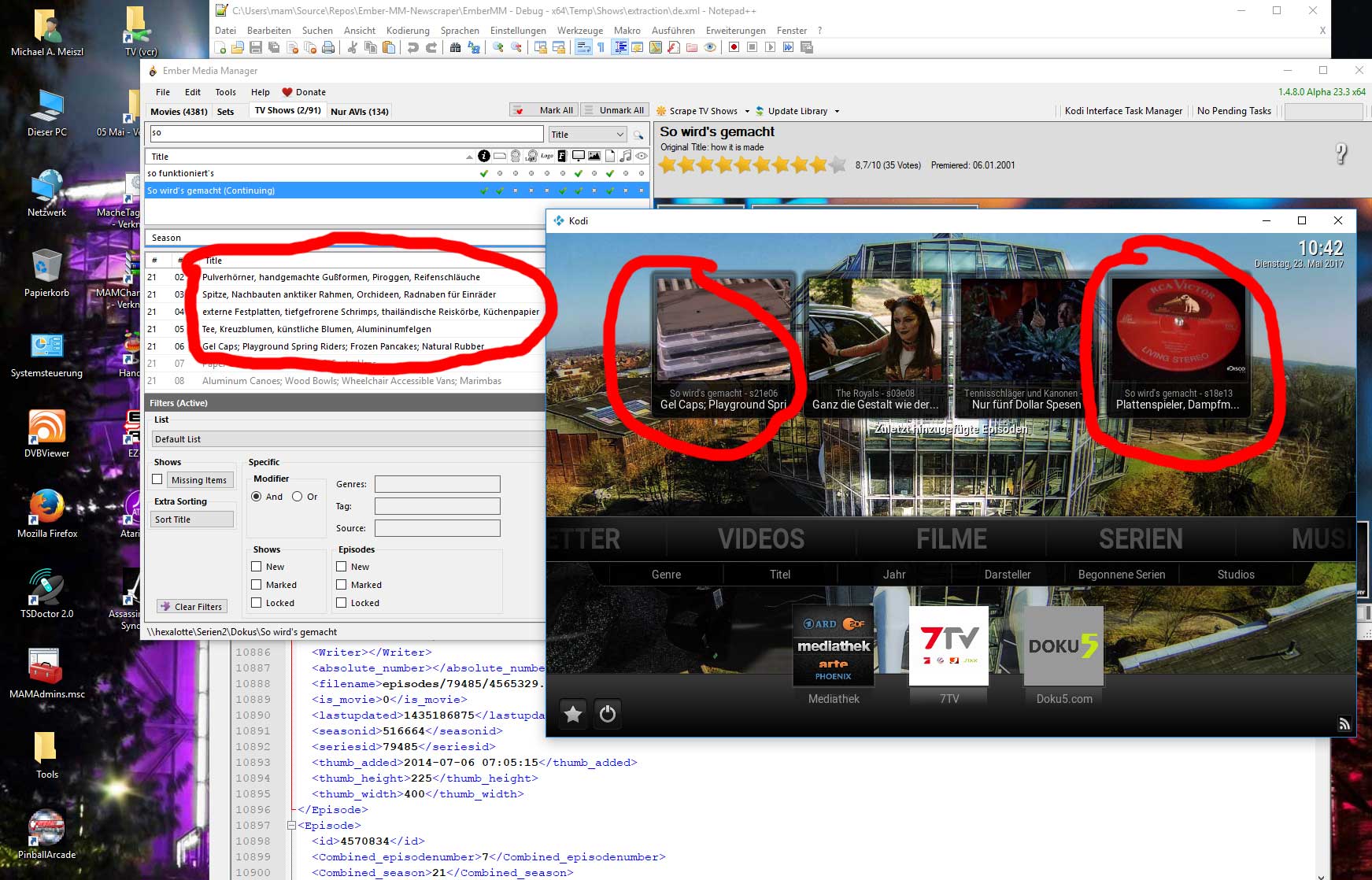Open Sort Title extra sorting box
Viewport: 1372px width, 880px height.
pos(192,519)
